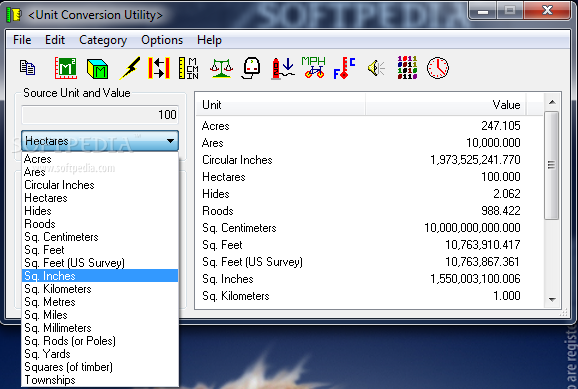
Task: Click the 10,763,910.417 value cell
Action: point(483,245)
